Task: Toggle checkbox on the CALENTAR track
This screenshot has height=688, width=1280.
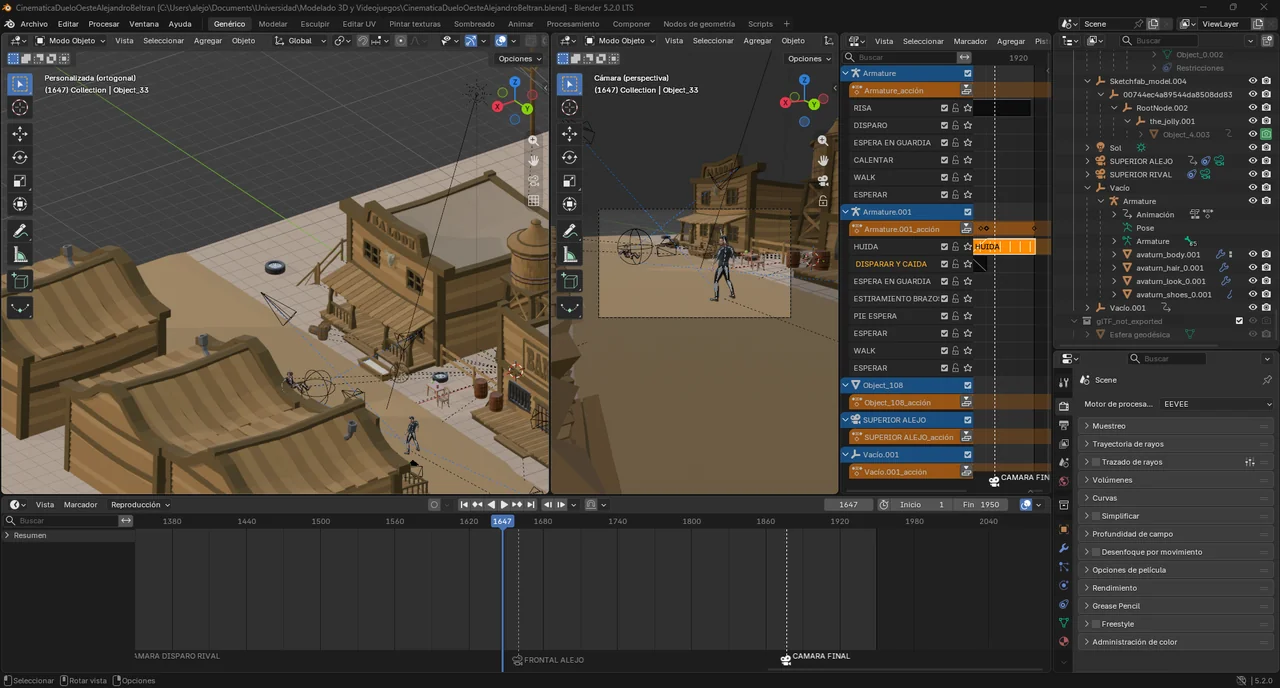Action: (x=944, y=160)
